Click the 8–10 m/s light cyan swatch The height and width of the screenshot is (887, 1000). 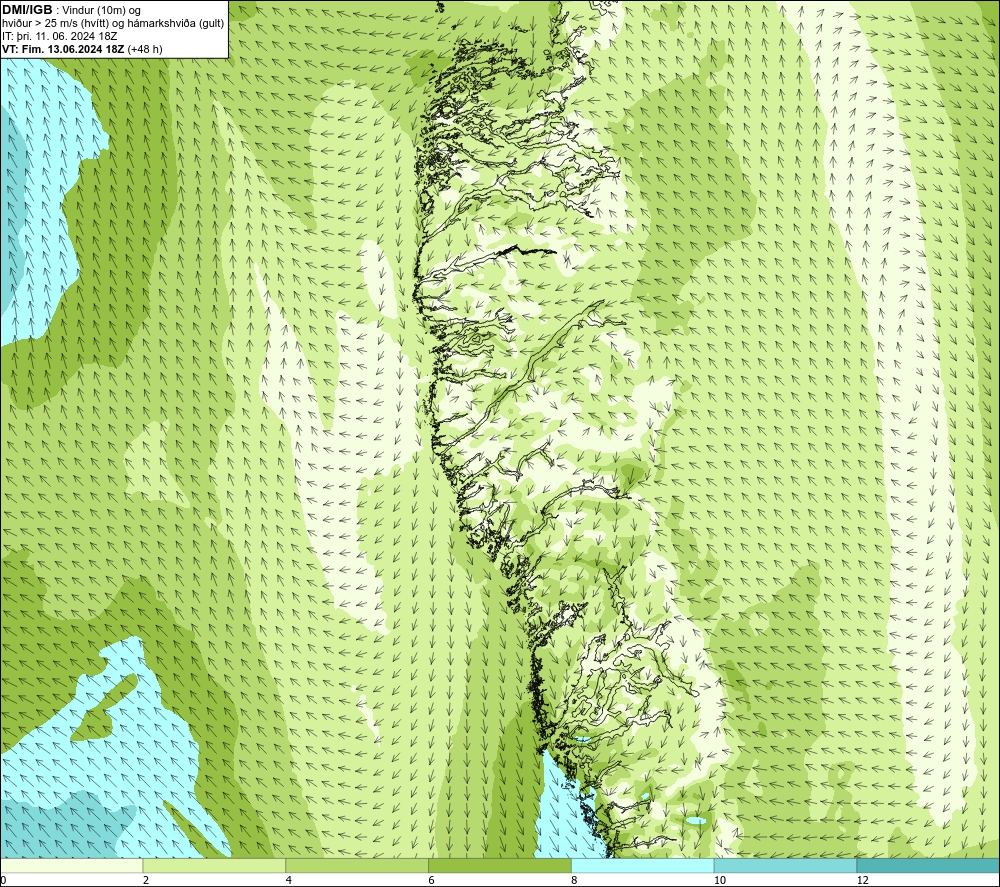point(643,865)
